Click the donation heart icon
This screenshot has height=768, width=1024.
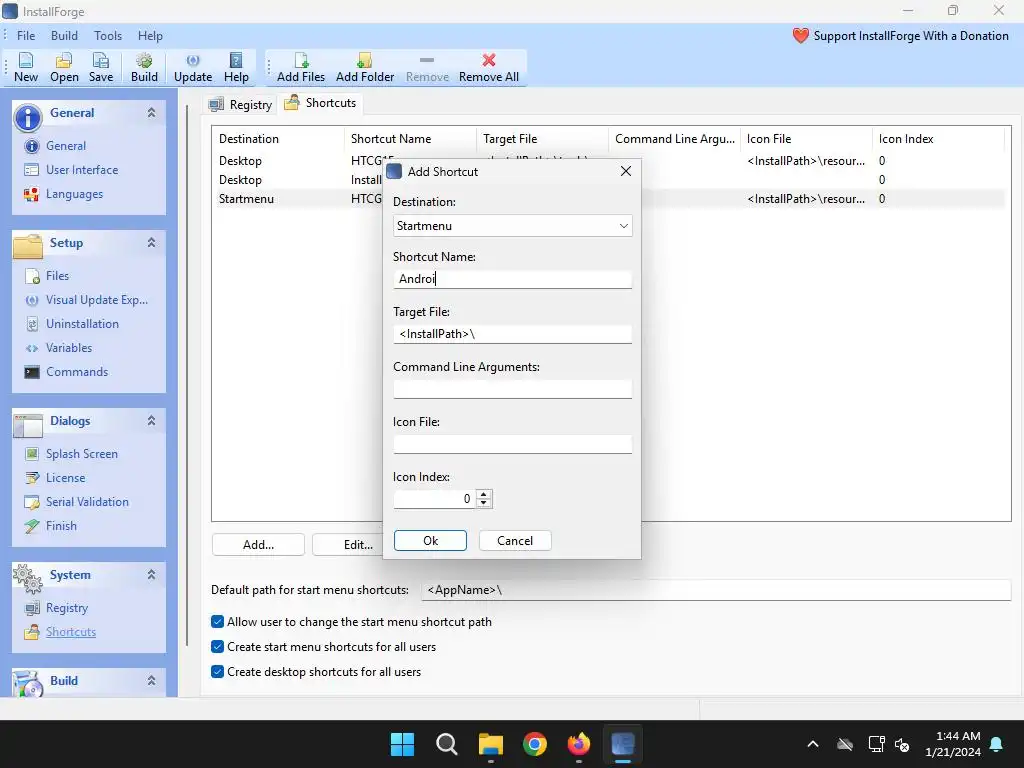tap(801, 36)
